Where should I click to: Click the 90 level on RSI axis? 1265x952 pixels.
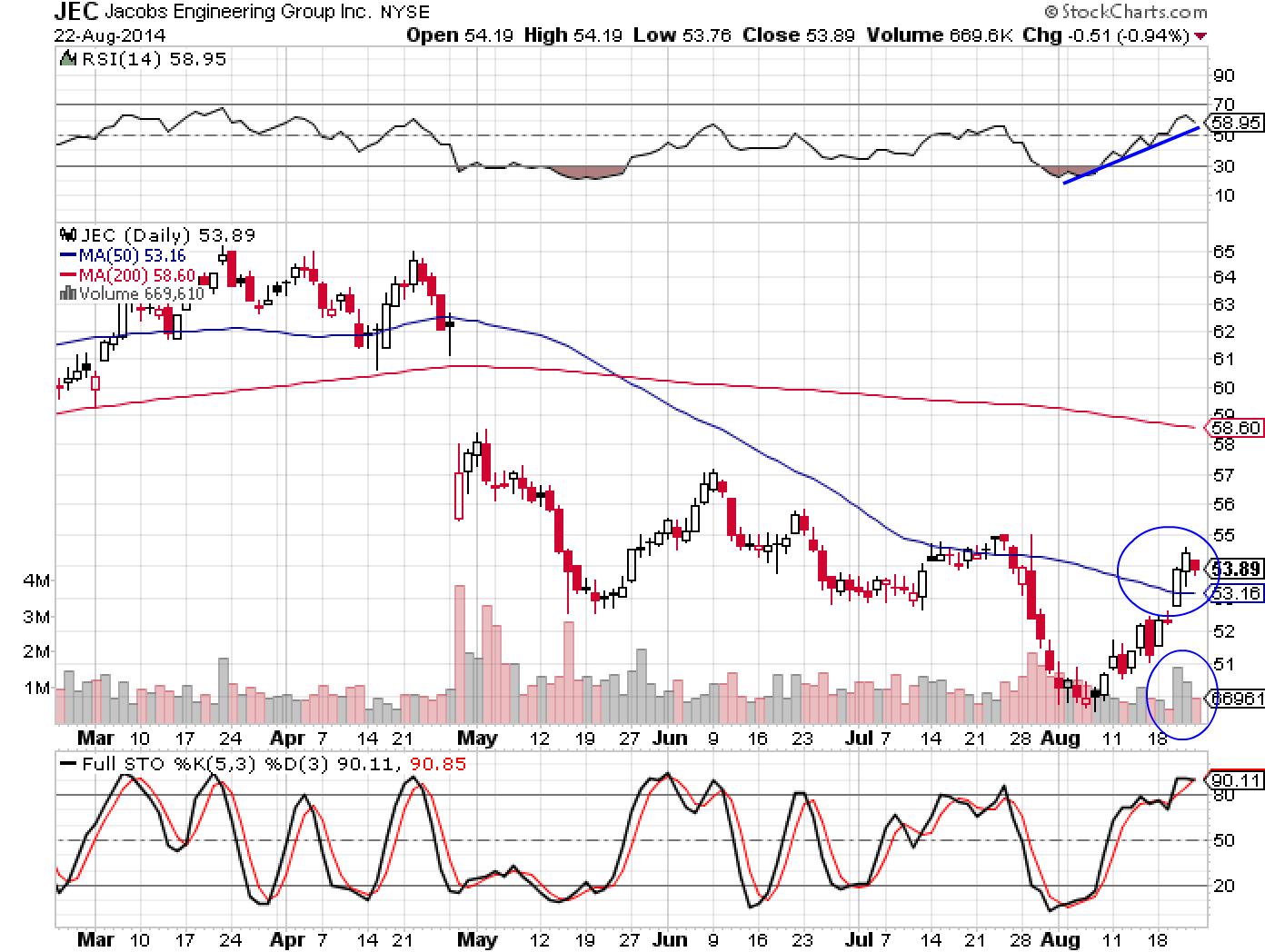(1224, 76)
